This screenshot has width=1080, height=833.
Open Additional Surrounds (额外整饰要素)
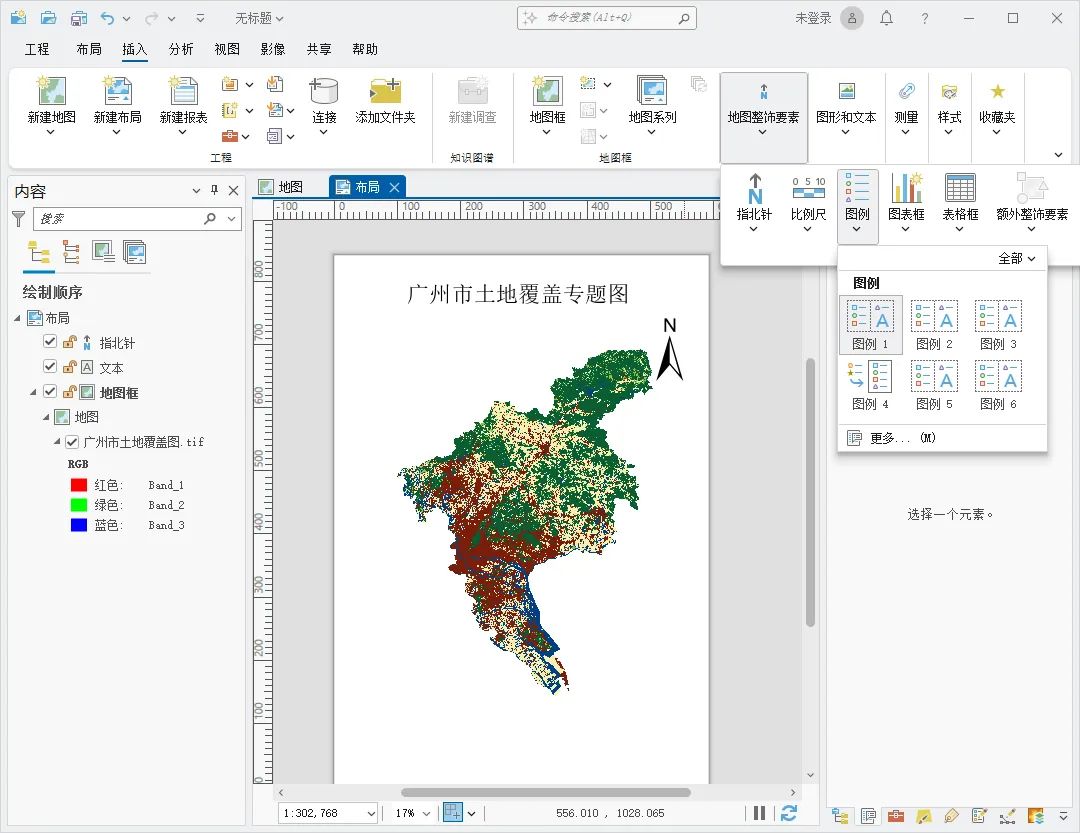pos(1032,203)
